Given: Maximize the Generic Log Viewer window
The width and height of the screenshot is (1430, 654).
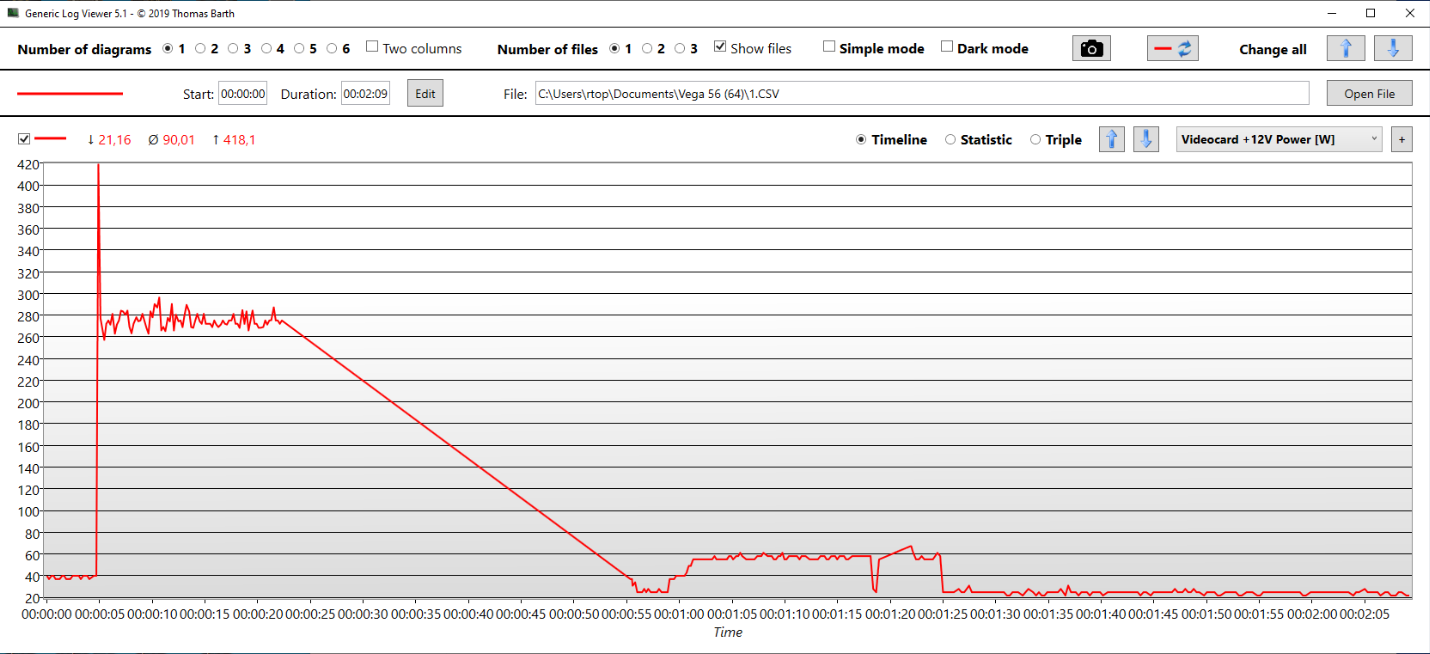Looking at the screenshot, I should click(1370, 13).
